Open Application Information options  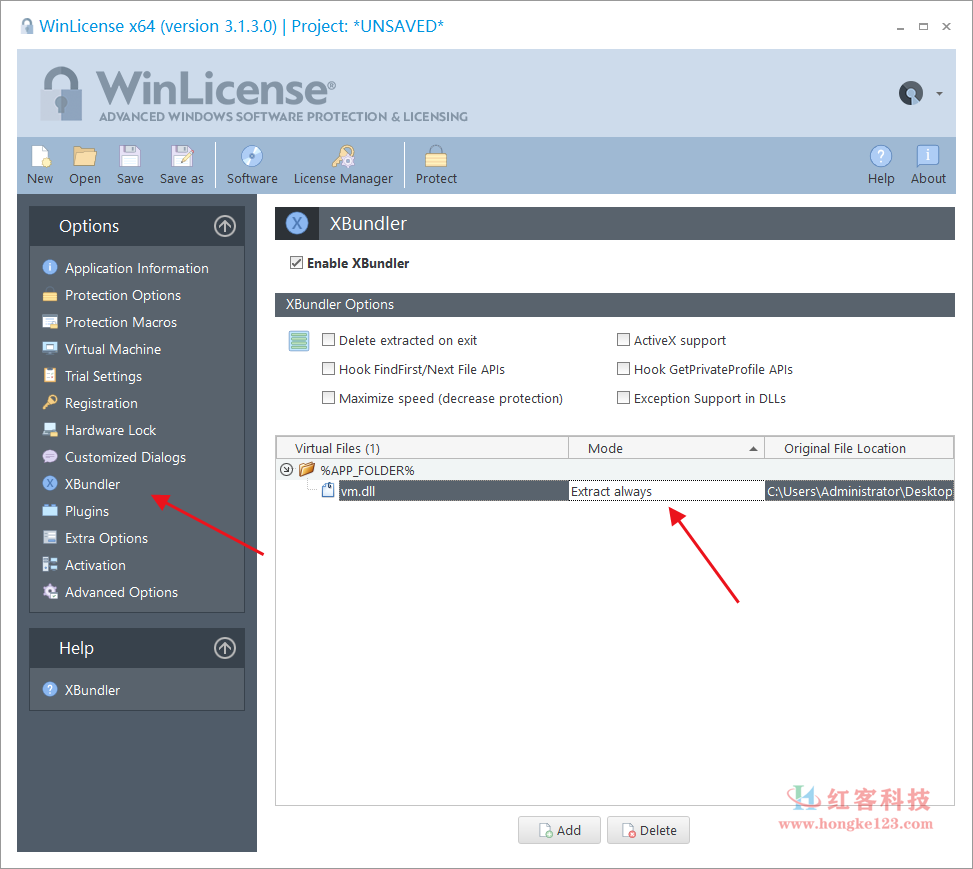pos(137,268)
